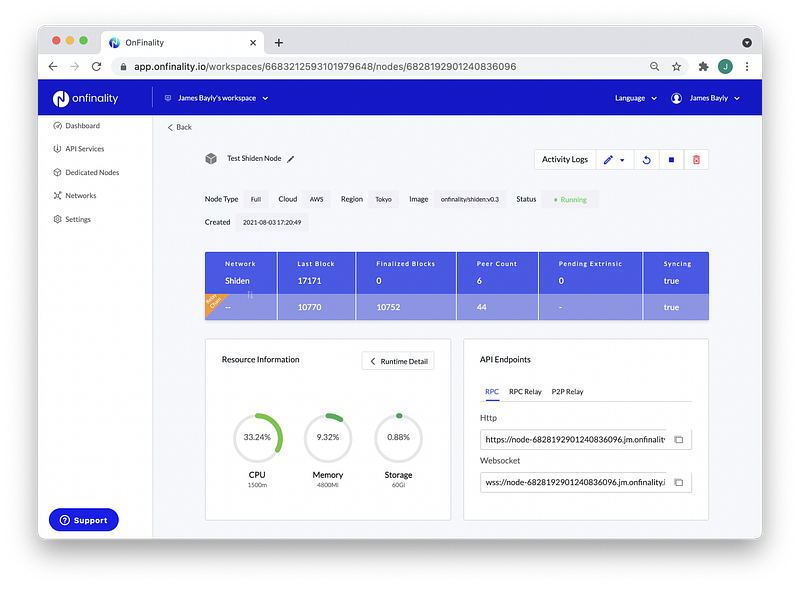Screen dimensions: 800x589
Task: Open Activity Logs
Action: coord(564,160)
